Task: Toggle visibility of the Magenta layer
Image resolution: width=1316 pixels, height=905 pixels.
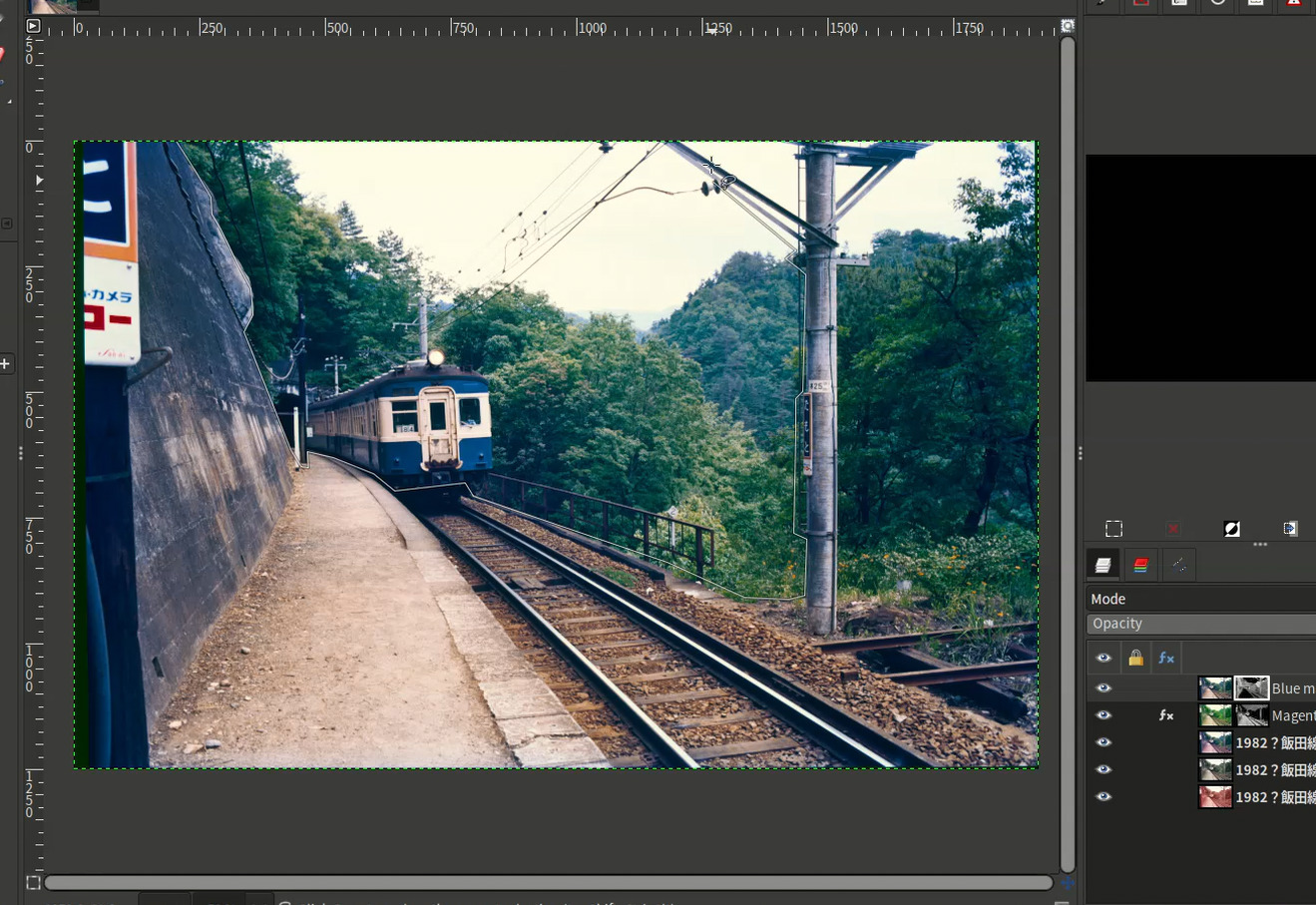Action: coord(1103,715)
